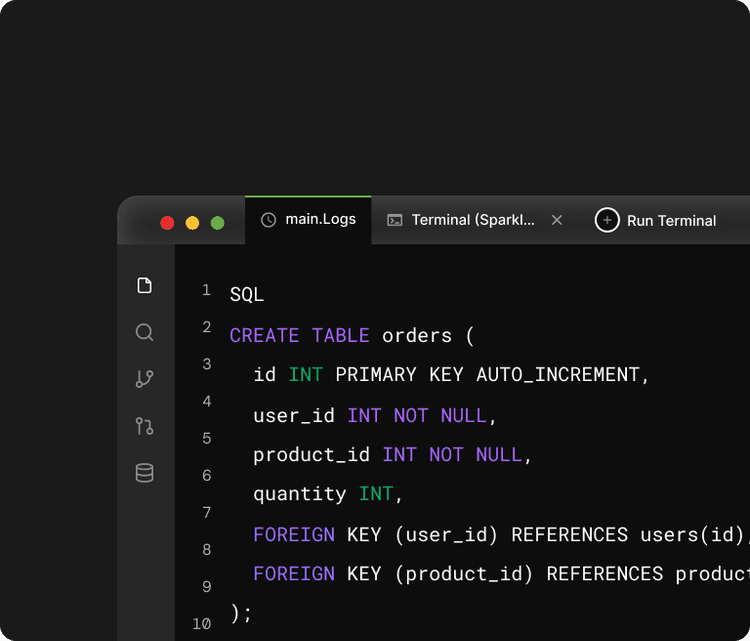
Task: Select line number 1 in the gutter
Action: coord(206,290)
